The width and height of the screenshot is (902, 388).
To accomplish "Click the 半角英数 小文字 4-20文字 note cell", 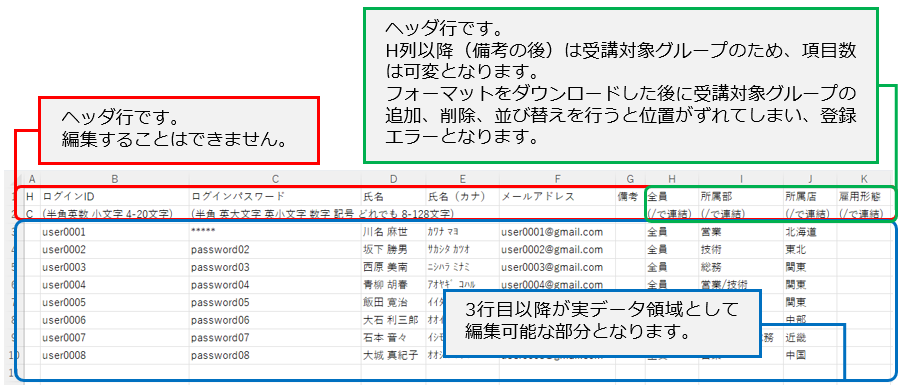I will pos(114,214).
